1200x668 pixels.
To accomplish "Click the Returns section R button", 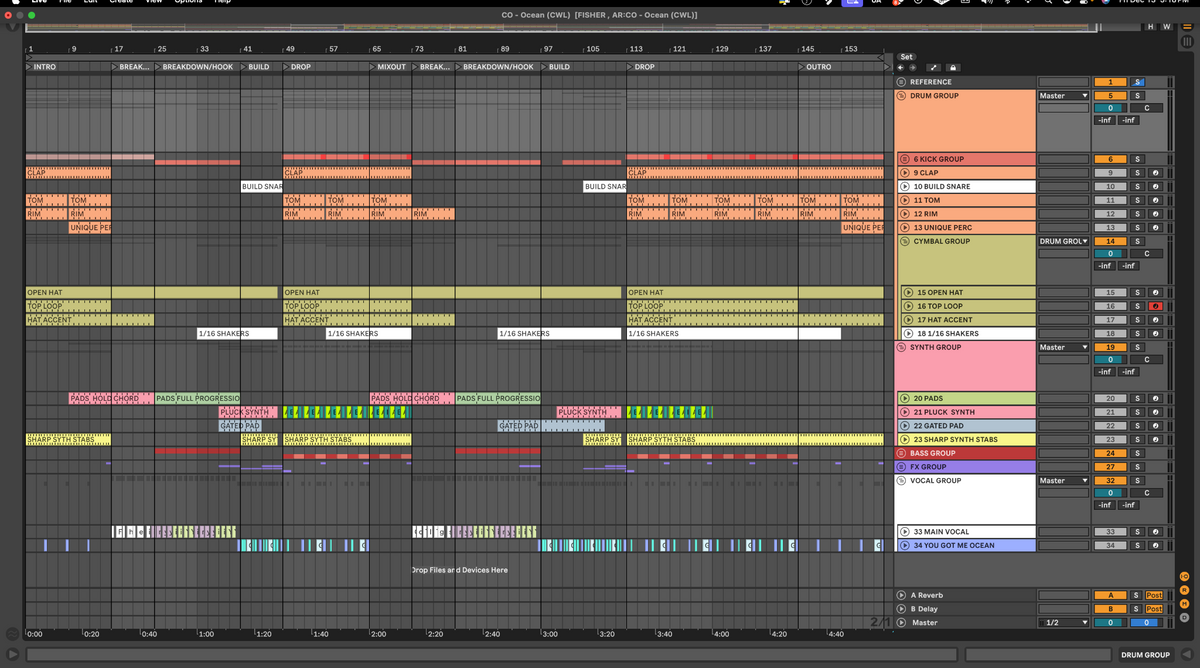I will [1185, 590].
